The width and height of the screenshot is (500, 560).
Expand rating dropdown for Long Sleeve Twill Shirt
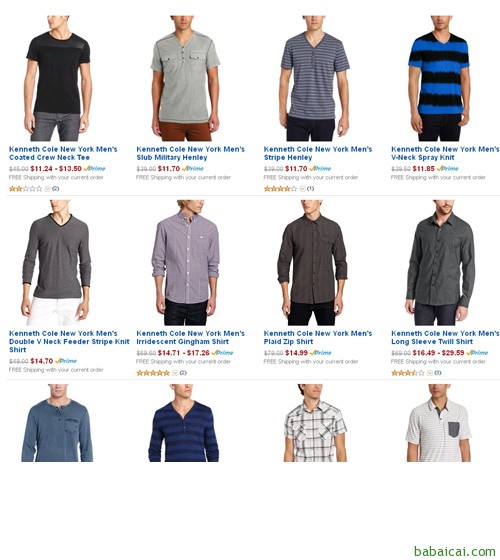[430, 373]
